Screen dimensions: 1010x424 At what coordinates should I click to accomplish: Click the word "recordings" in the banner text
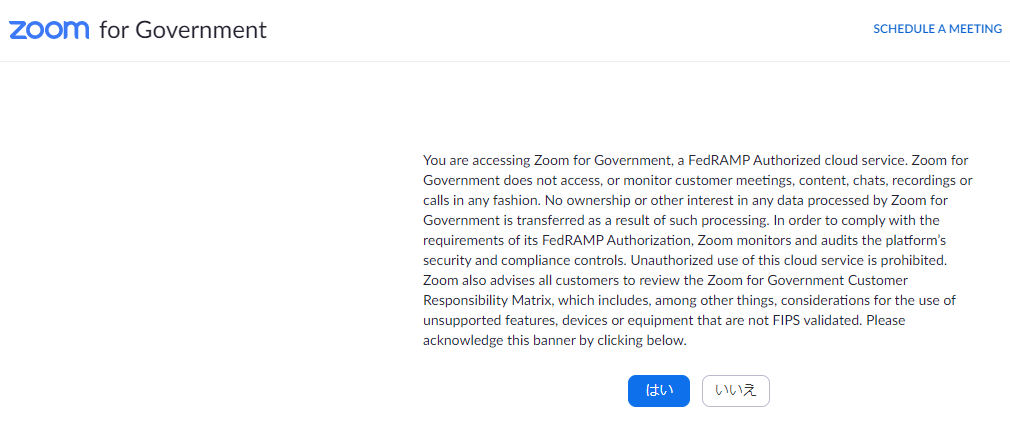[x=924, y=180]
